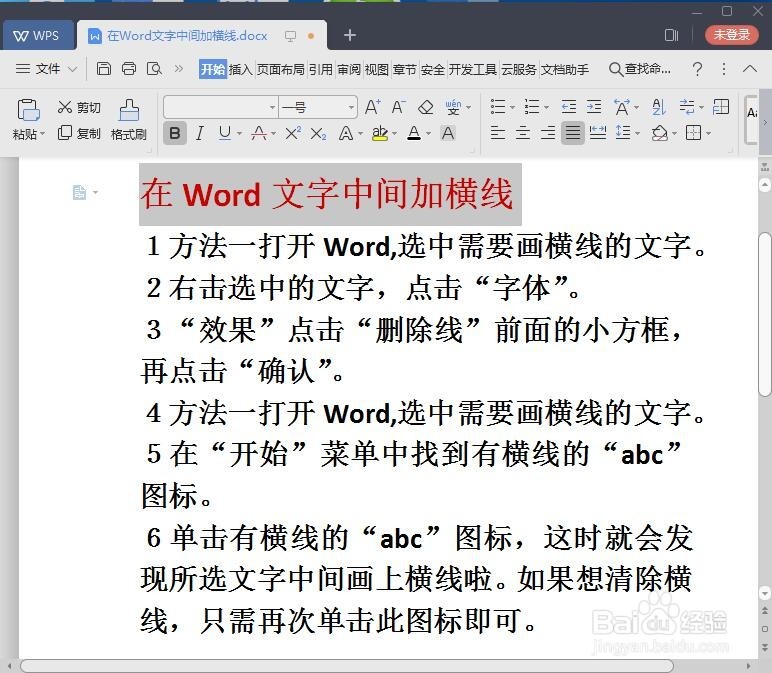Screen dimensions: 772x673
Task: Click the Cut (剪切) scissors button
Action: 79,107
